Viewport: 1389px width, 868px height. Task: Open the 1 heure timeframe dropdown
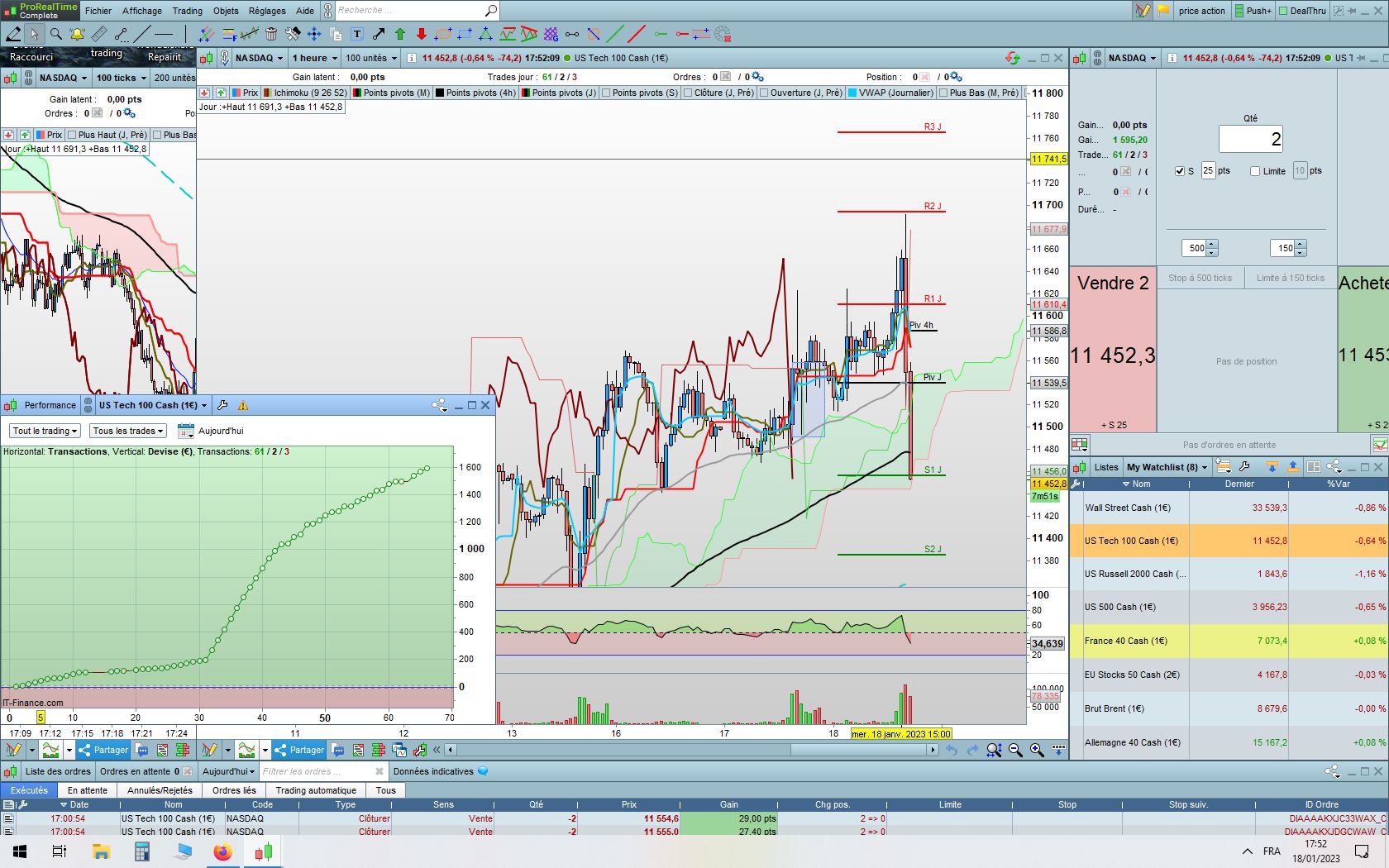pyautogui.click(x=314, y=58)
